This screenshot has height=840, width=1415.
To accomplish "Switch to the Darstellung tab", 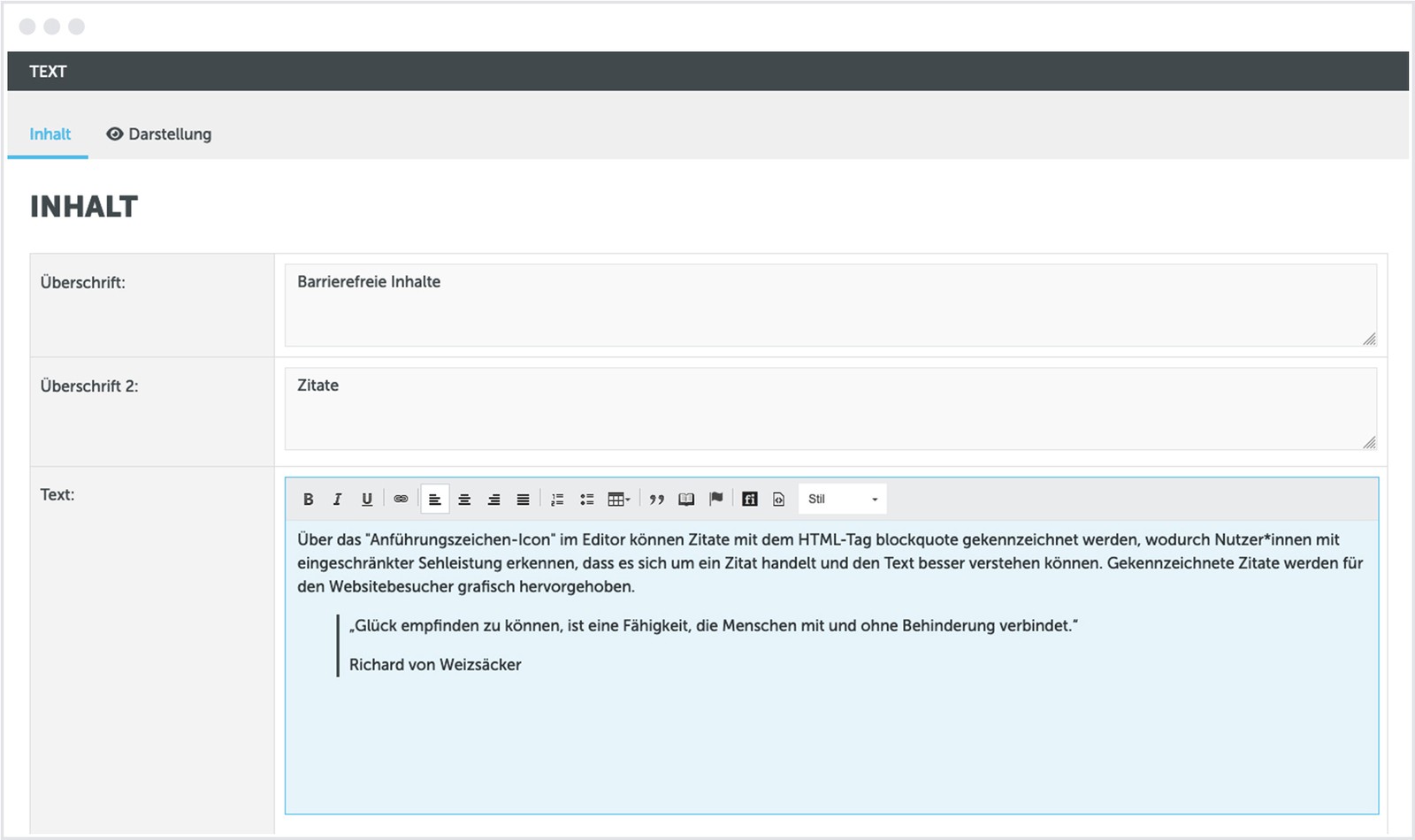I will coord(159,134).
